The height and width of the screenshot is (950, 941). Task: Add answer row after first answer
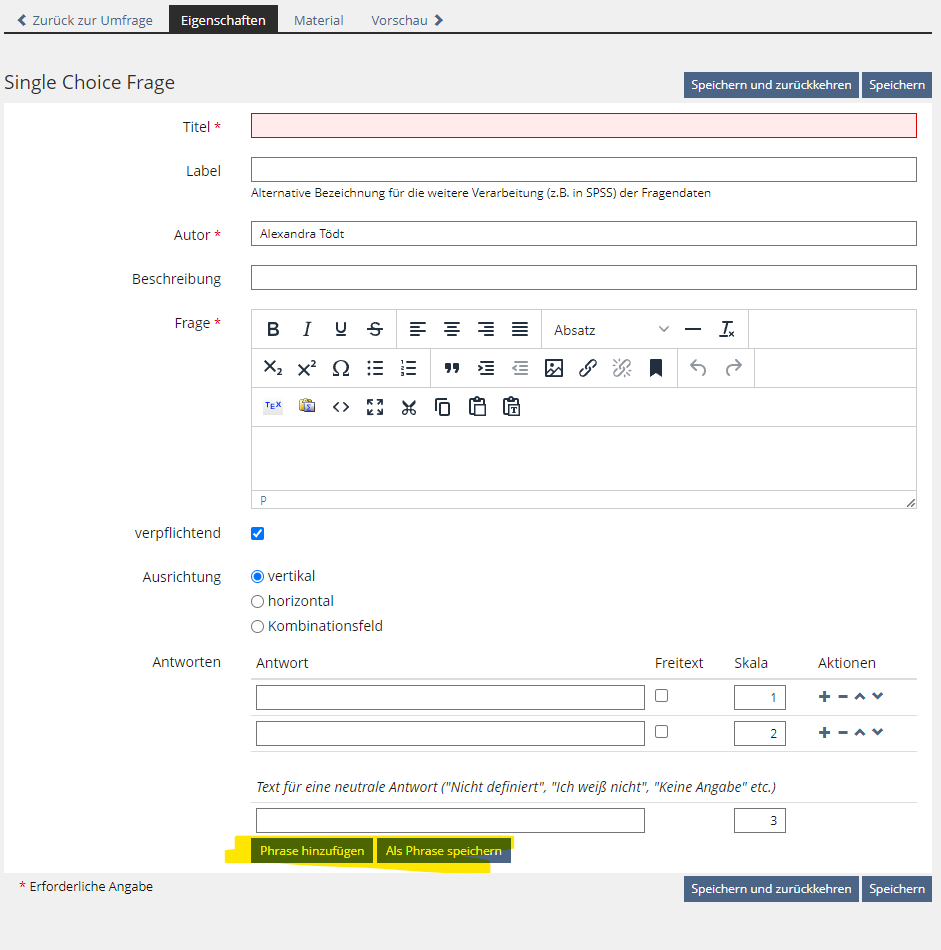824,696
